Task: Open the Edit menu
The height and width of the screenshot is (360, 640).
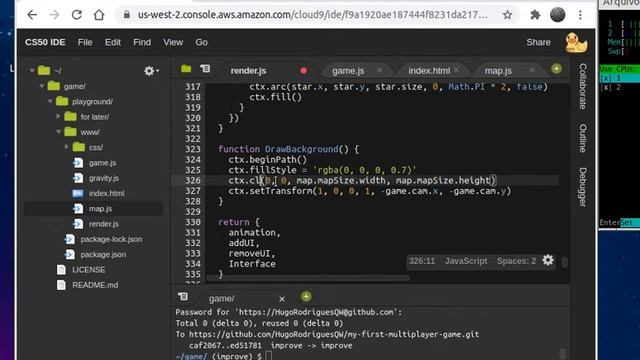Action: coord(113,42)
